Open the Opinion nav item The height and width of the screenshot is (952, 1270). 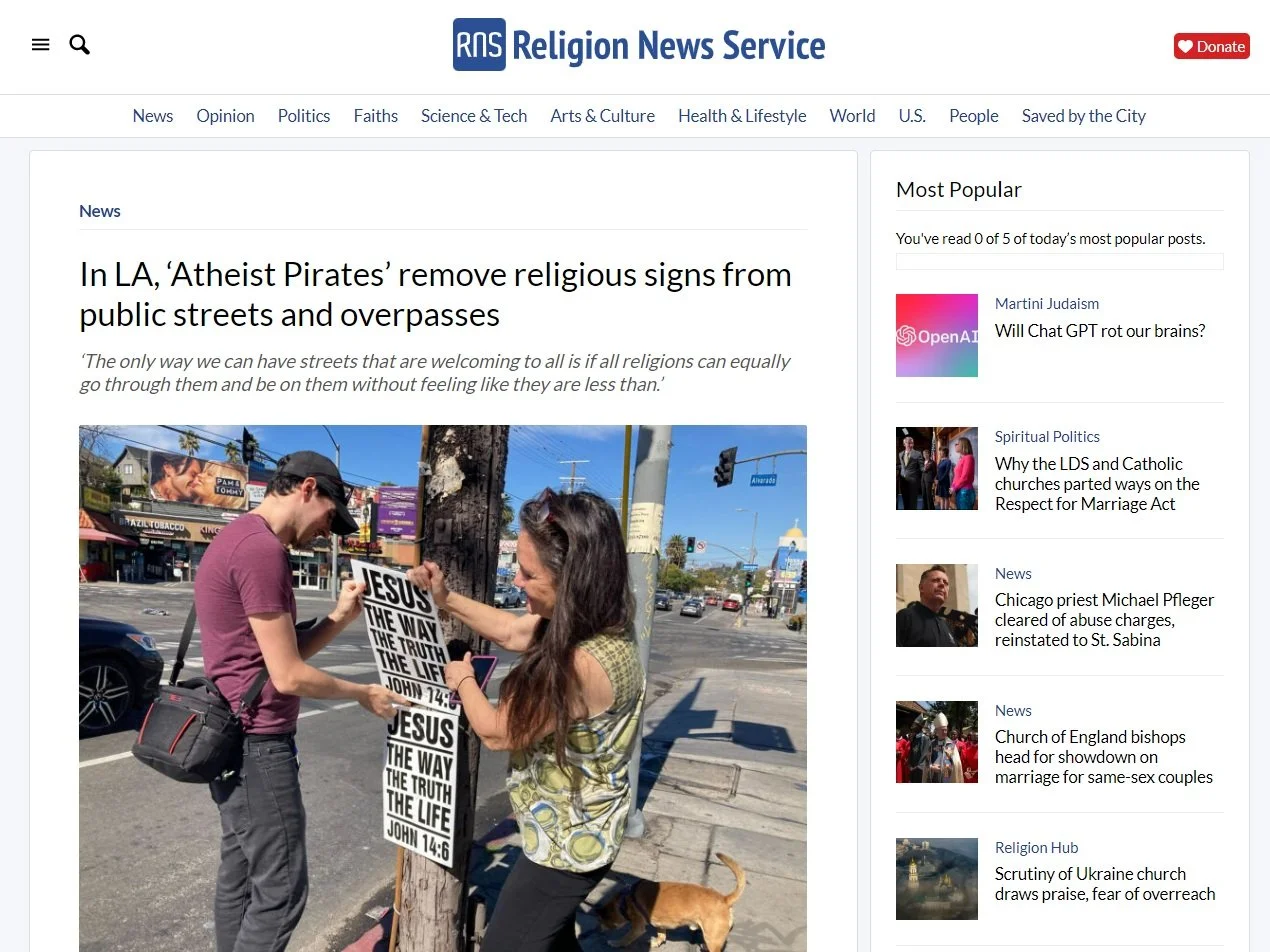225,116
